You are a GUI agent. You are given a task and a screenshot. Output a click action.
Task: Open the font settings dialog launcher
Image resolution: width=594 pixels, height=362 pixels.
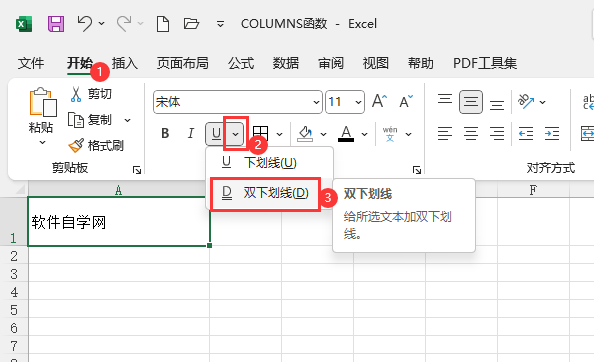(x=417, y=170)
